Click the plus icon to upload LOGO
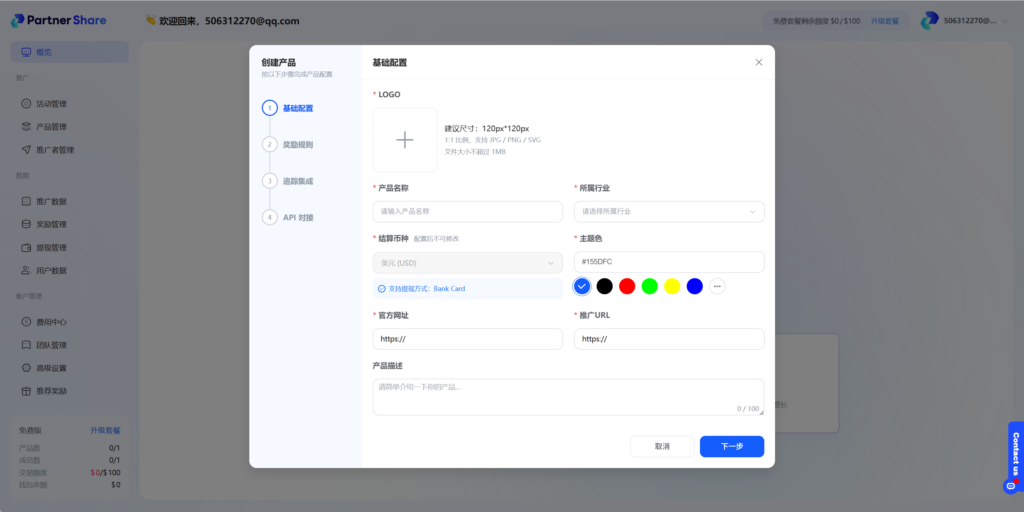Viewport: 1024px width, 512px height. coord(404,140)
